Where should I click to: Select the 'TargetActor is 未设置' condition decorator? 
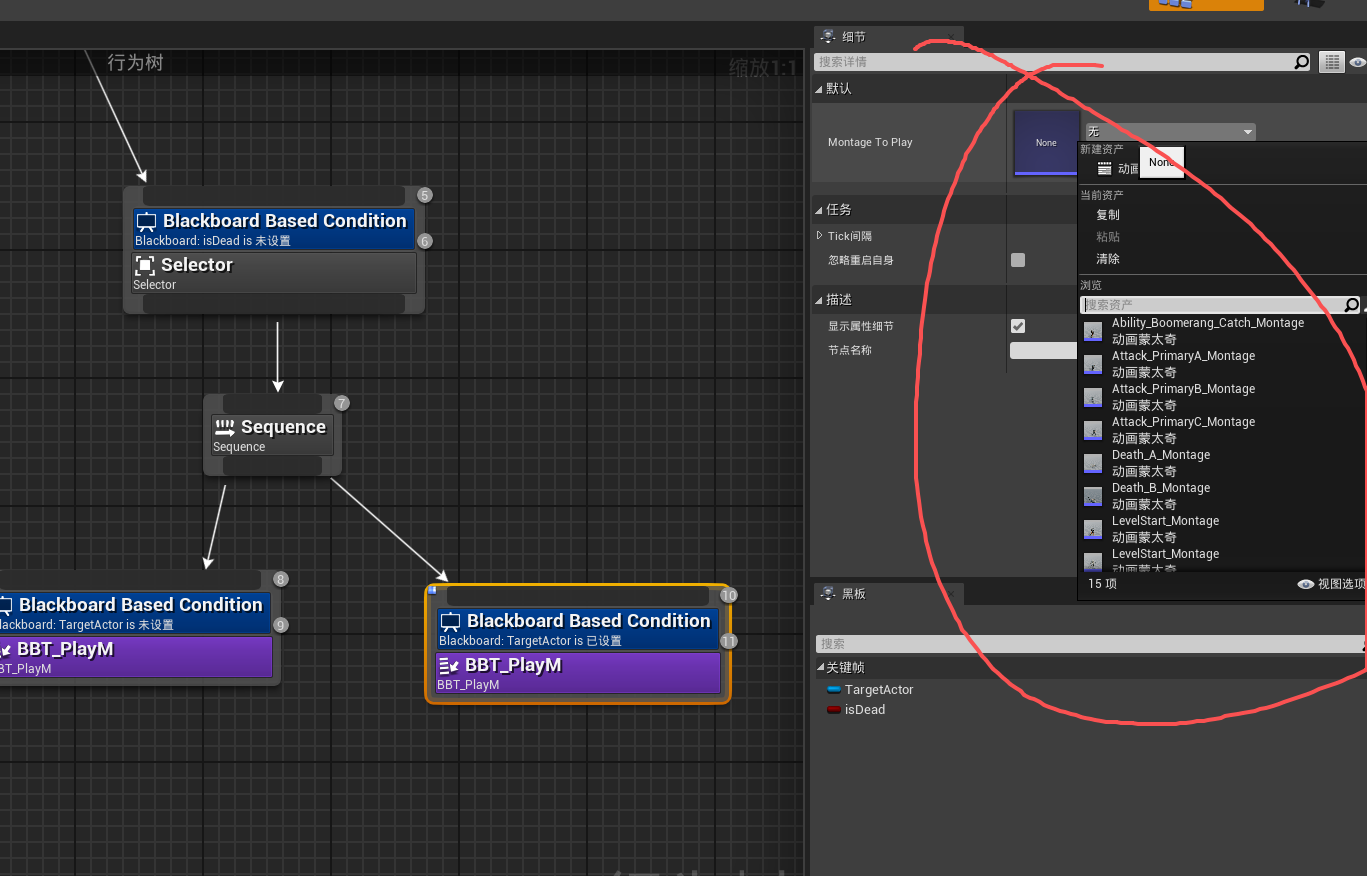coord(135,613)
